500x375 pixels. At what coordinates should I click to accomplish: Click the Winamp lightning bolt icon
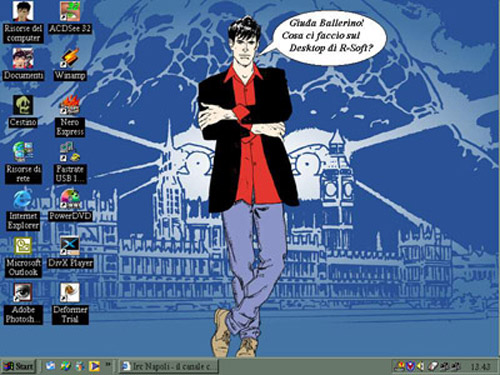point(70,58)
